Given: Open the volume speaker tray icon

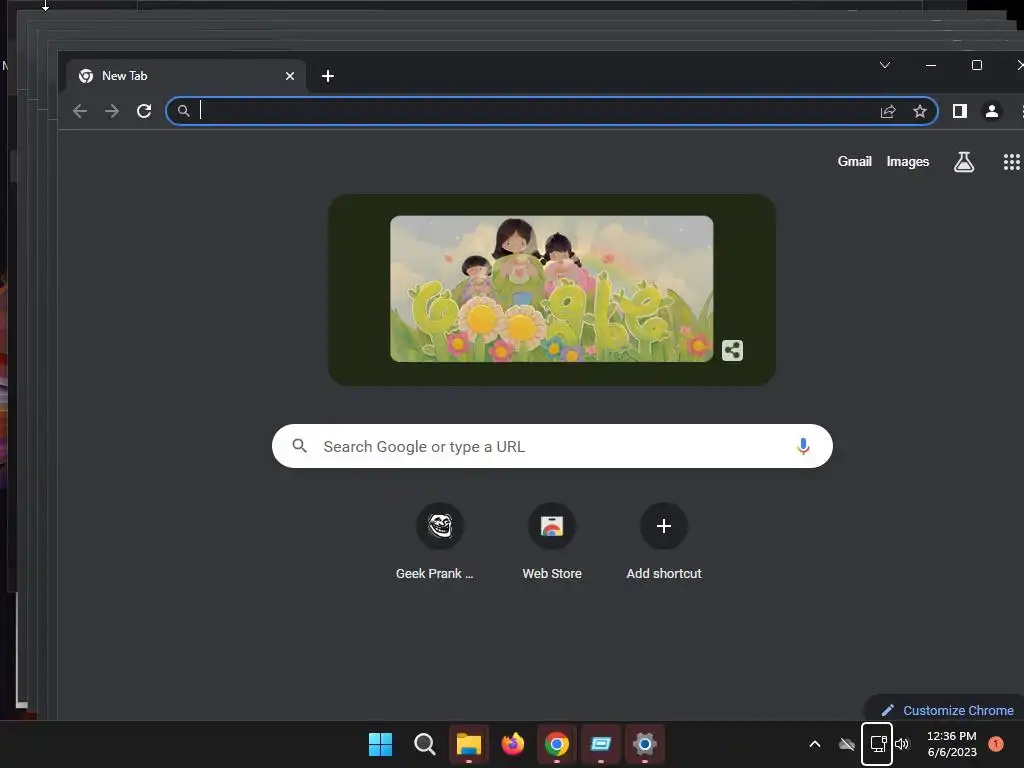Looking at the screenshot, I should pos(902,744).
